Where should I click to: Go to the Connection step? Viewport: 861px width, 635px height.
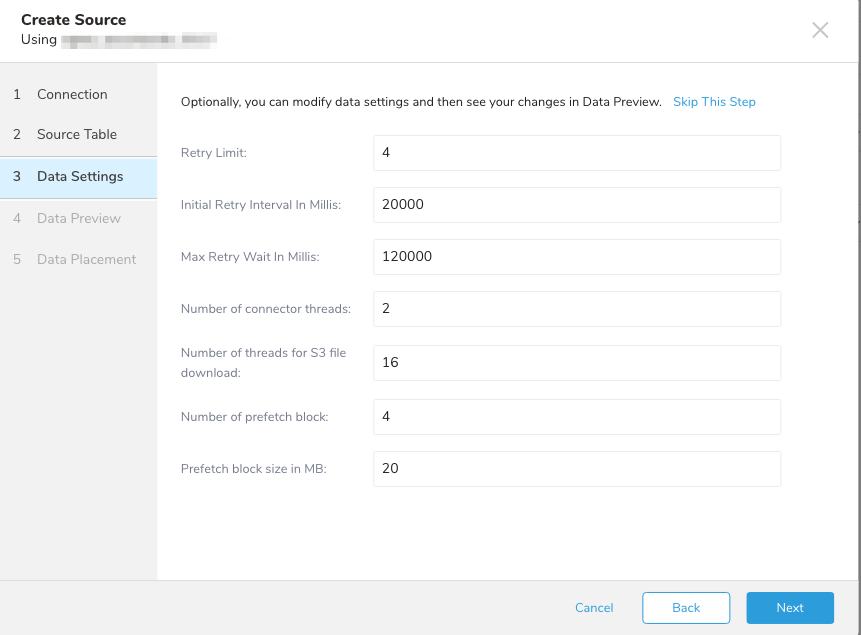tap(72, 94)
